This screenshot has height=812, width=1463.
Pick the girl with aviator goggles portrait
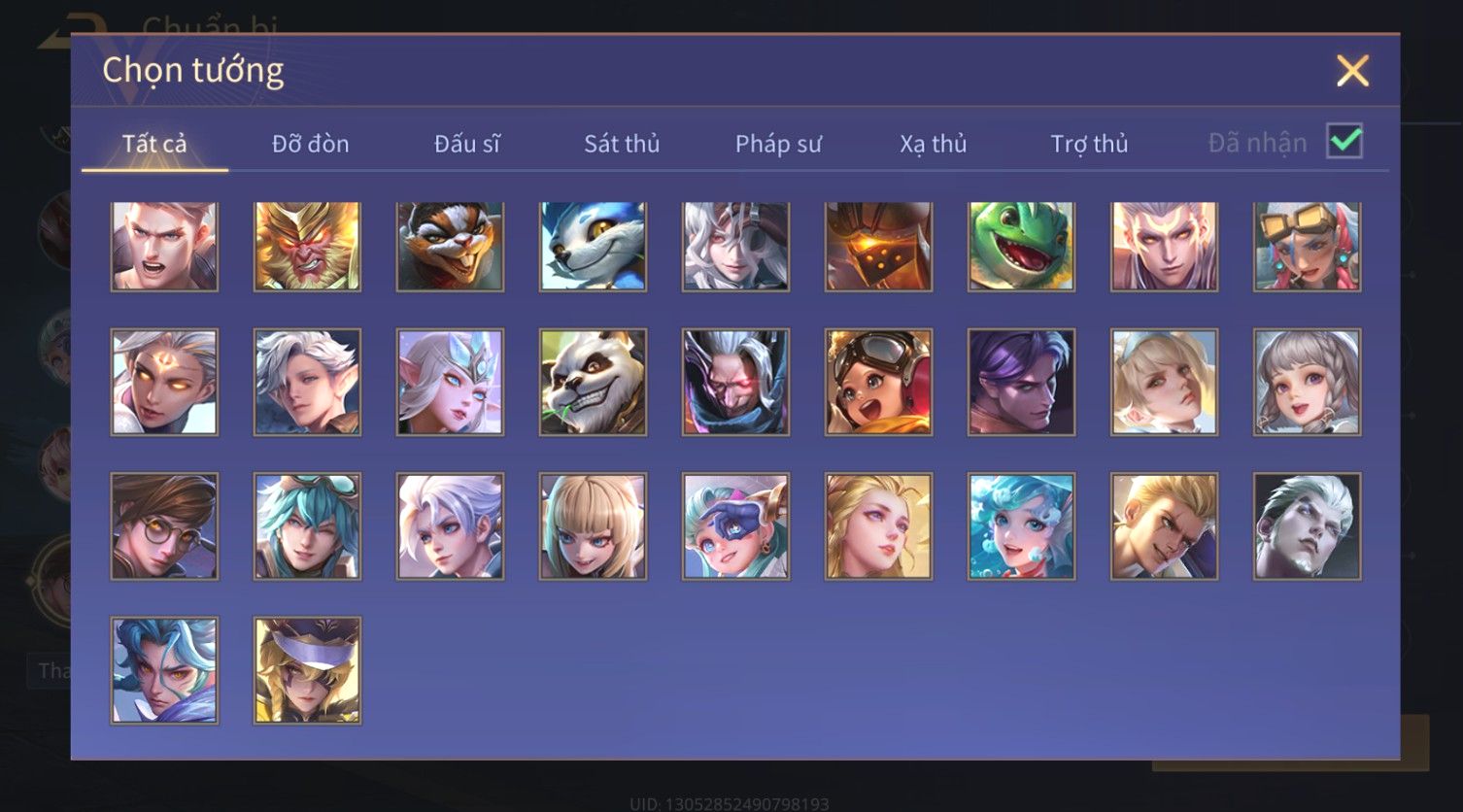(878, 382)
